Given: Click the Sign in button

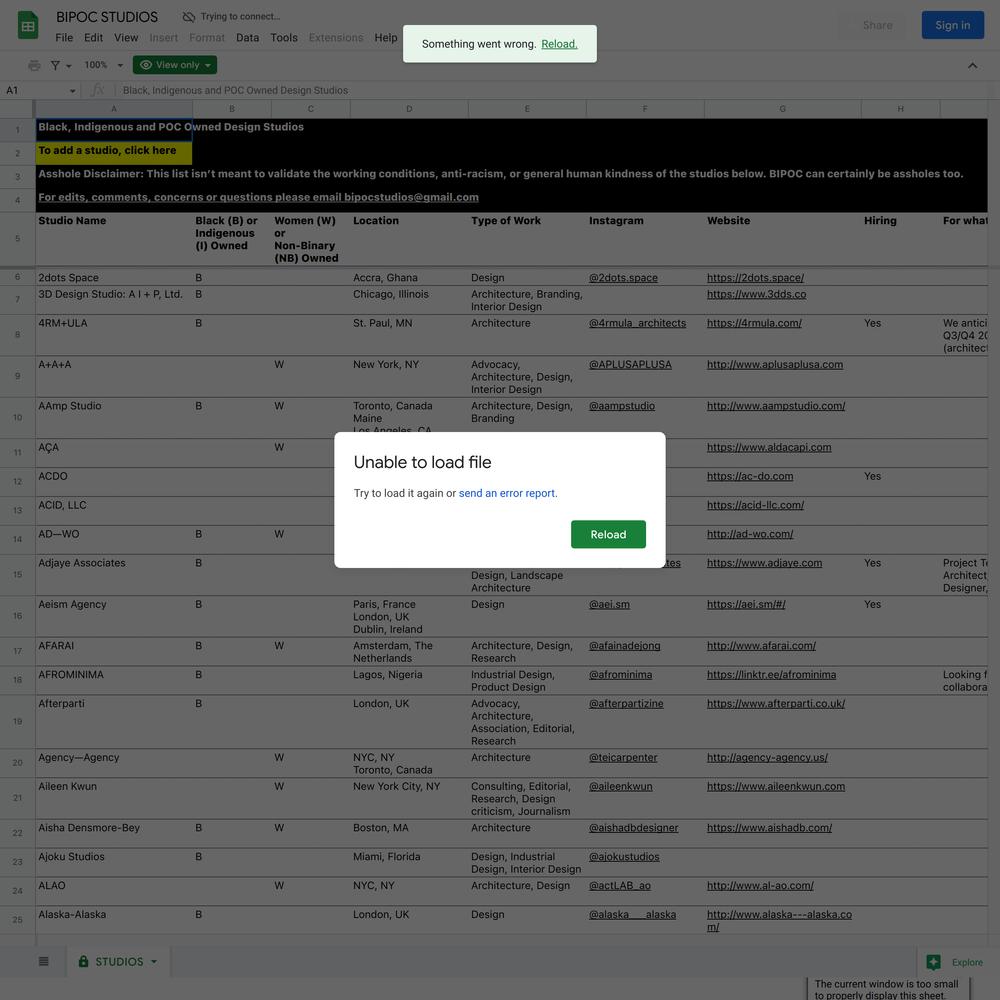Looking at the screenshot, I should tap(952, 26).
